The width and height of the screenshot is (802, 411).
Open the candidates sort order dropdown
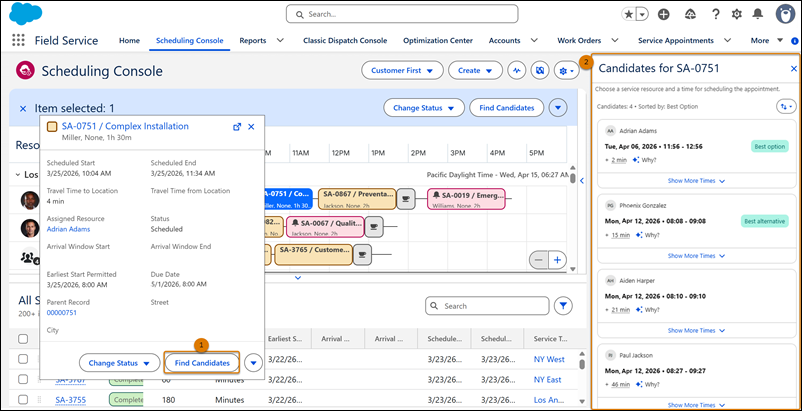(786, 106)
